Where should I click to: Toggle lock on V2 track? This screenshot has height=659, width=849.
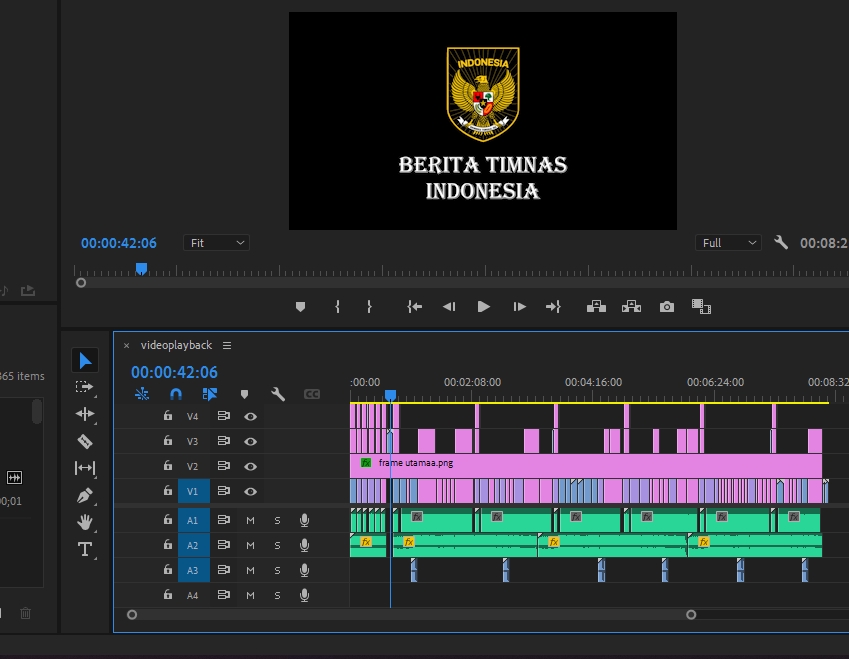pyautogui.click(x=168, y=465)
